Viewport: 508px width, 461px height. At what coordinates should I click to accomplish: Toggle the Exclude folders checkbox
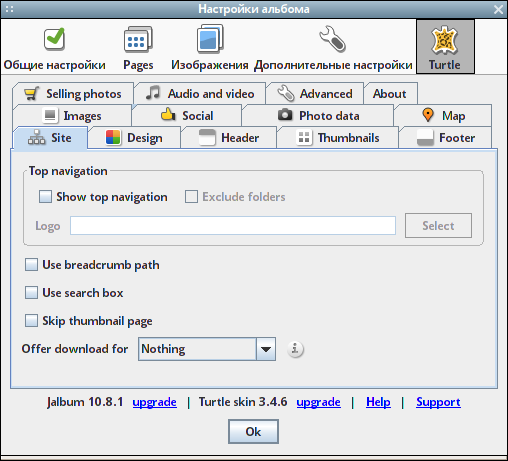(x=191, y=197)
